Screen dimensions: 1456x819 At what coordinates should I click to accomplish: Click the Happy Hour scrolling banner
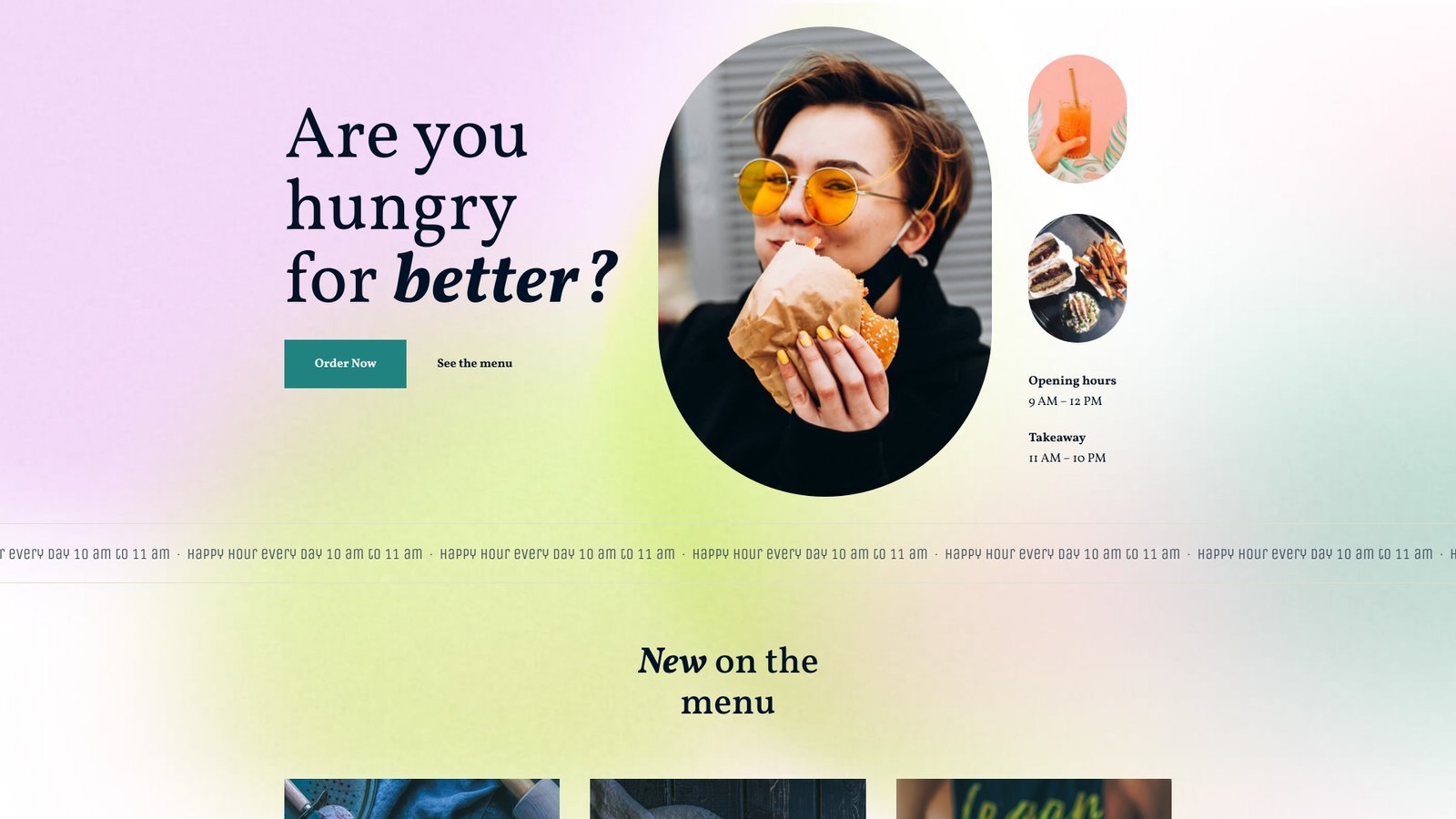pyautogui.click(x=728, y=553)
